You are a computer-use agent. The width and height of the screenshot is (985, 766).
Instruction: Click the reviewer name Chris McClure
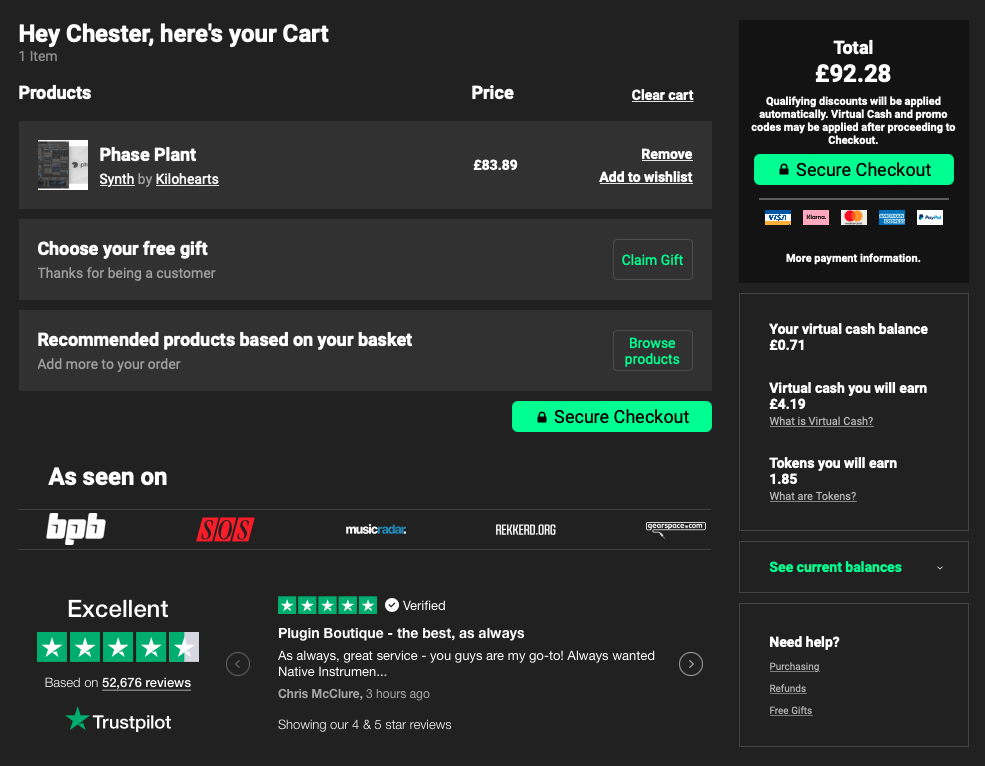320,694
